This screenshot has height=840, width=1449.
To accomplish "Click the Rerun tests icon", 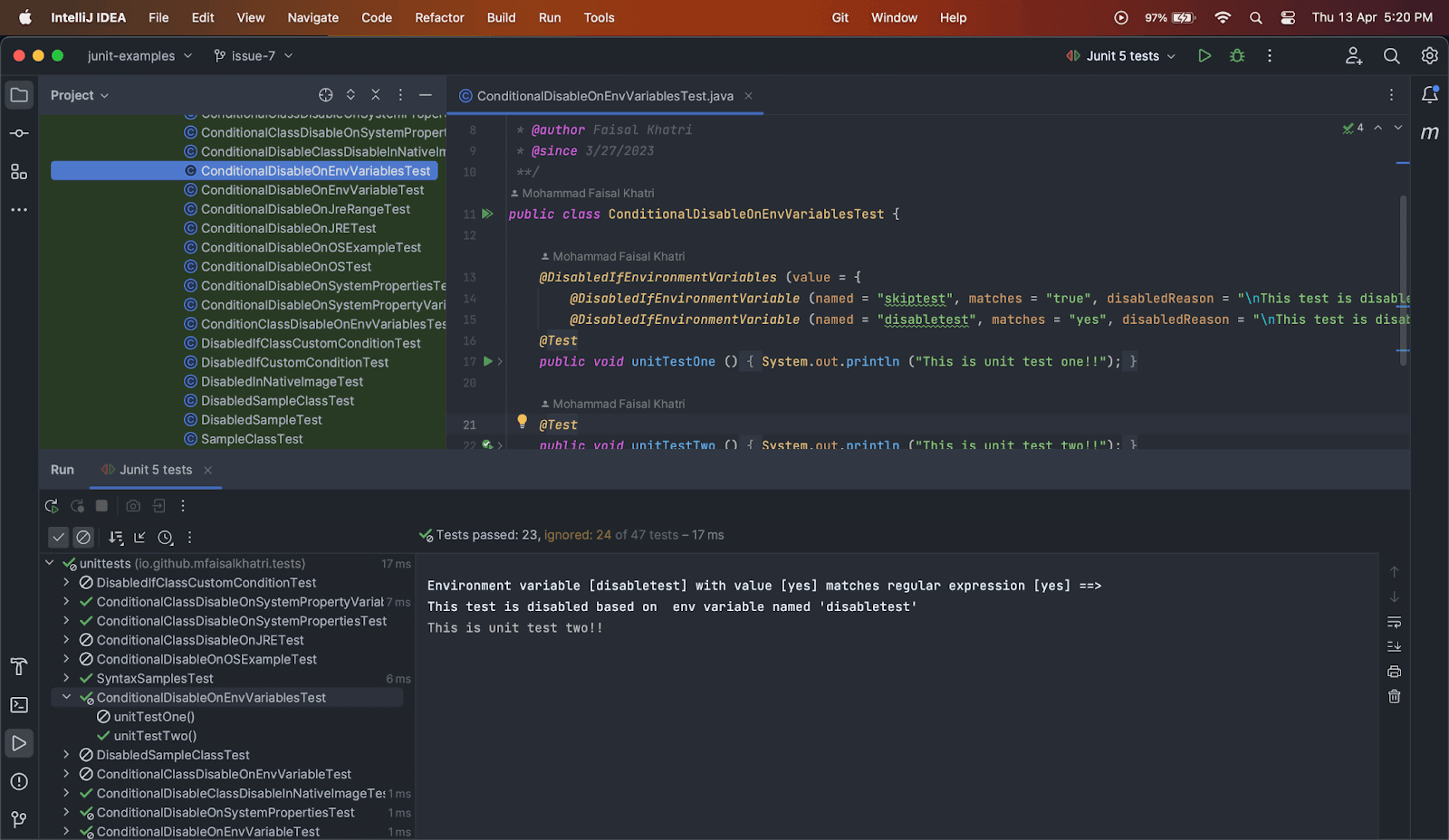I will [52, 506].
